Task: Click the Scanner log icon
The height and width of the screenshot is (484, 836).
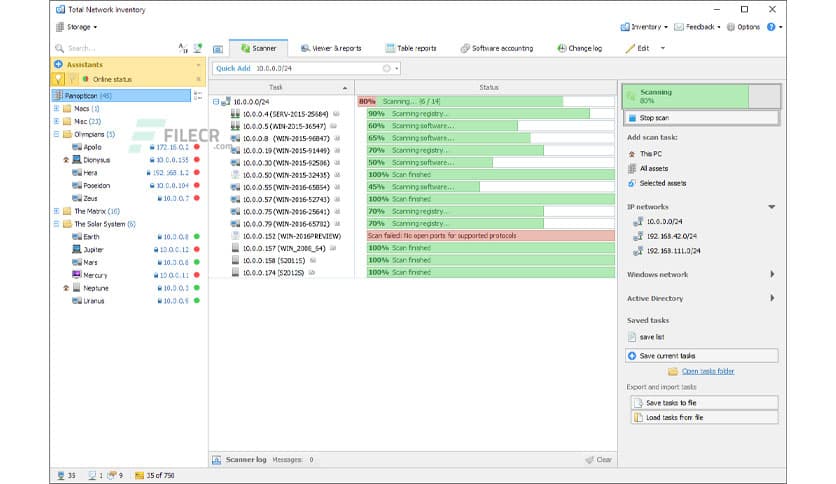Action: pos(216,459)
